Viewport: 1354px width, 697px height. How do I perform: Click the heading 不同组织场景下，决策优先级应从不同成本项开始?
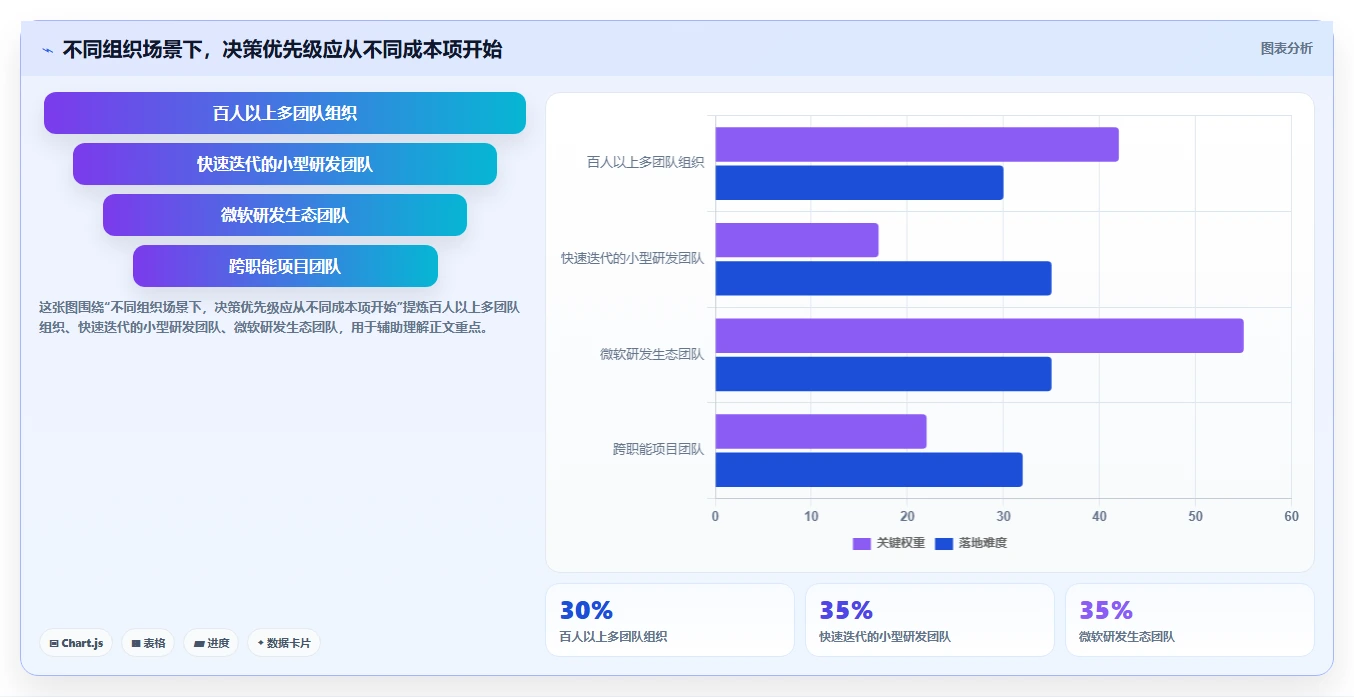(282, 49)
